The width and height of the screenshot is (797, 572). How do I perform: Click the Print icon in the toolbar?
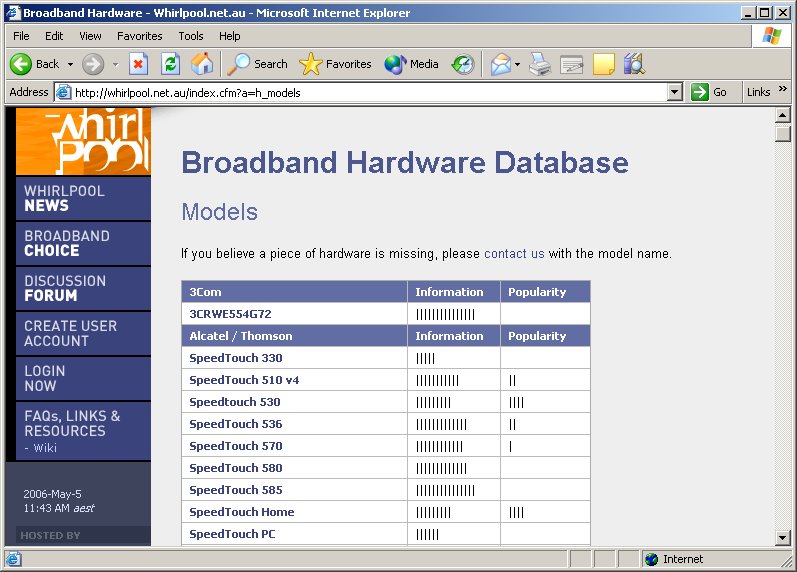[540, 64]
